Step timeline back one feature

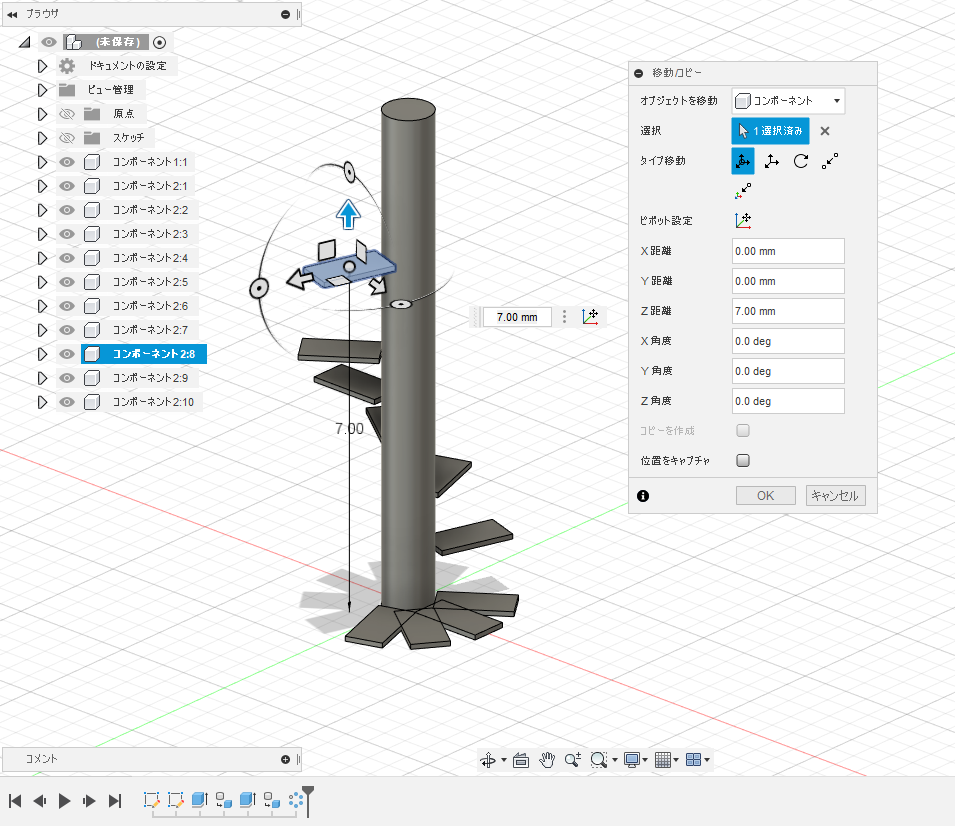coord(40,800)
